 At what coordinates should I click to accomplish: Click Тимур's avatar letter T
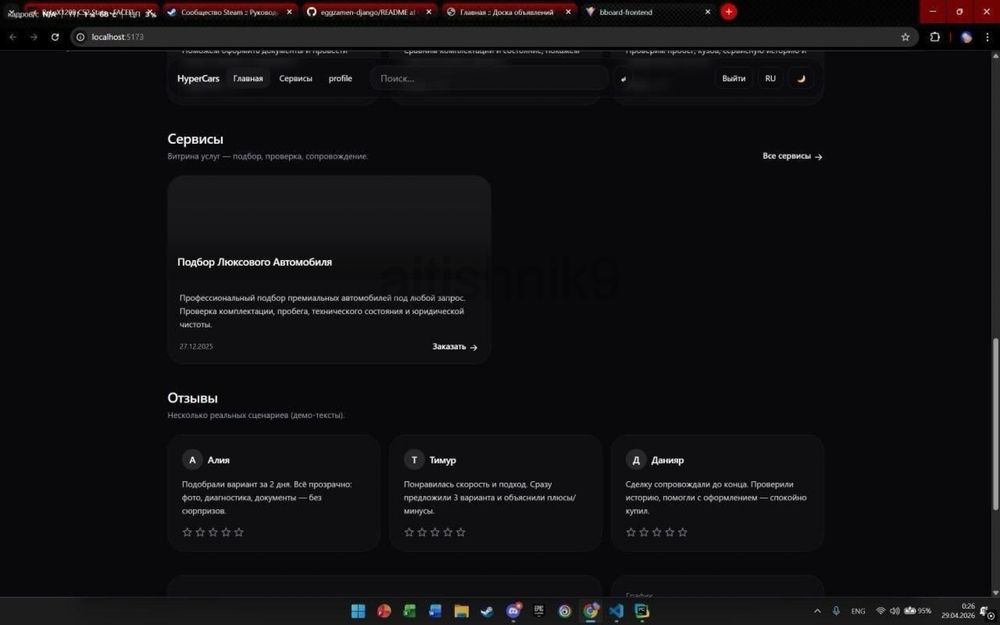pos(414,460)
